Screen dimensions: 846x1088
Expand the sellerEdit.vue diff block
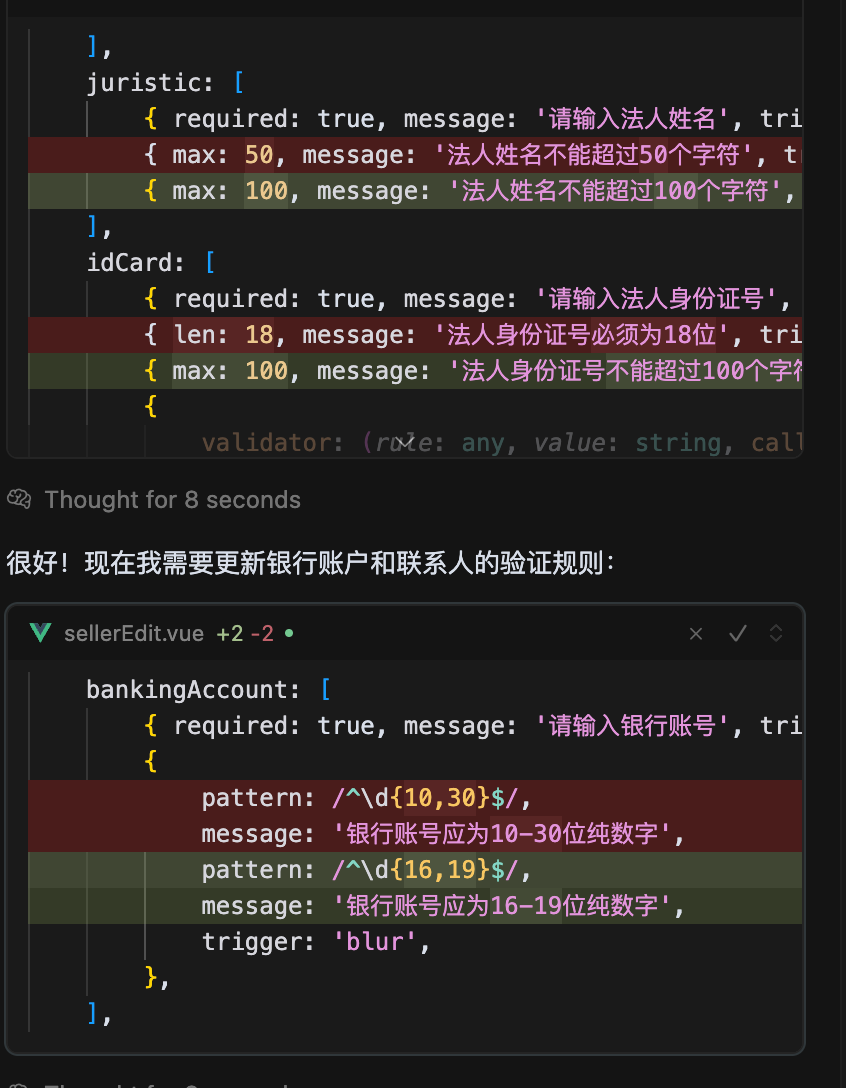[x=776, y=634]
